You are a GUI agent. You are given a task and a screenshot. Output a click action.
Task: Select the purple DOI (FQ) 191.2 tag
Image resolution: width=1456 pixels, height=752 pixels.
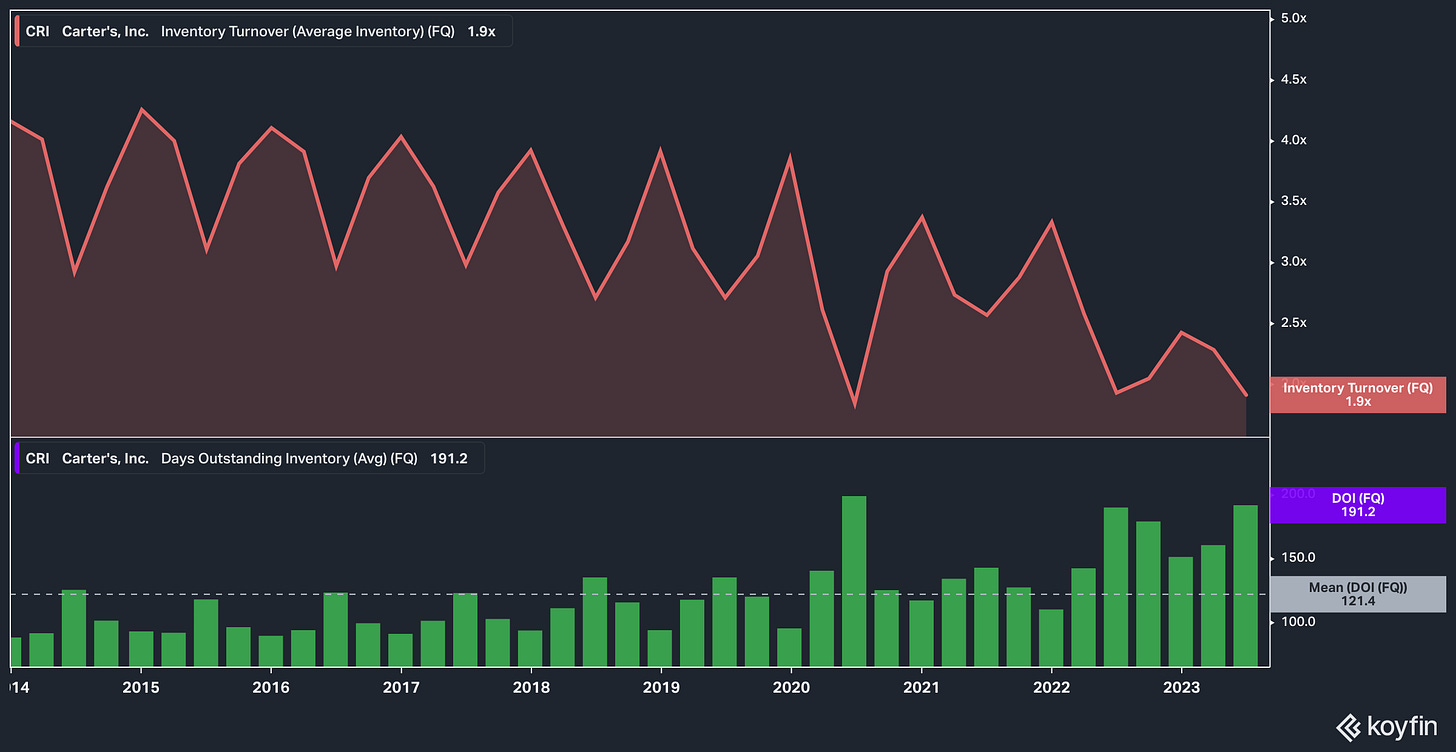point(1358,504)
